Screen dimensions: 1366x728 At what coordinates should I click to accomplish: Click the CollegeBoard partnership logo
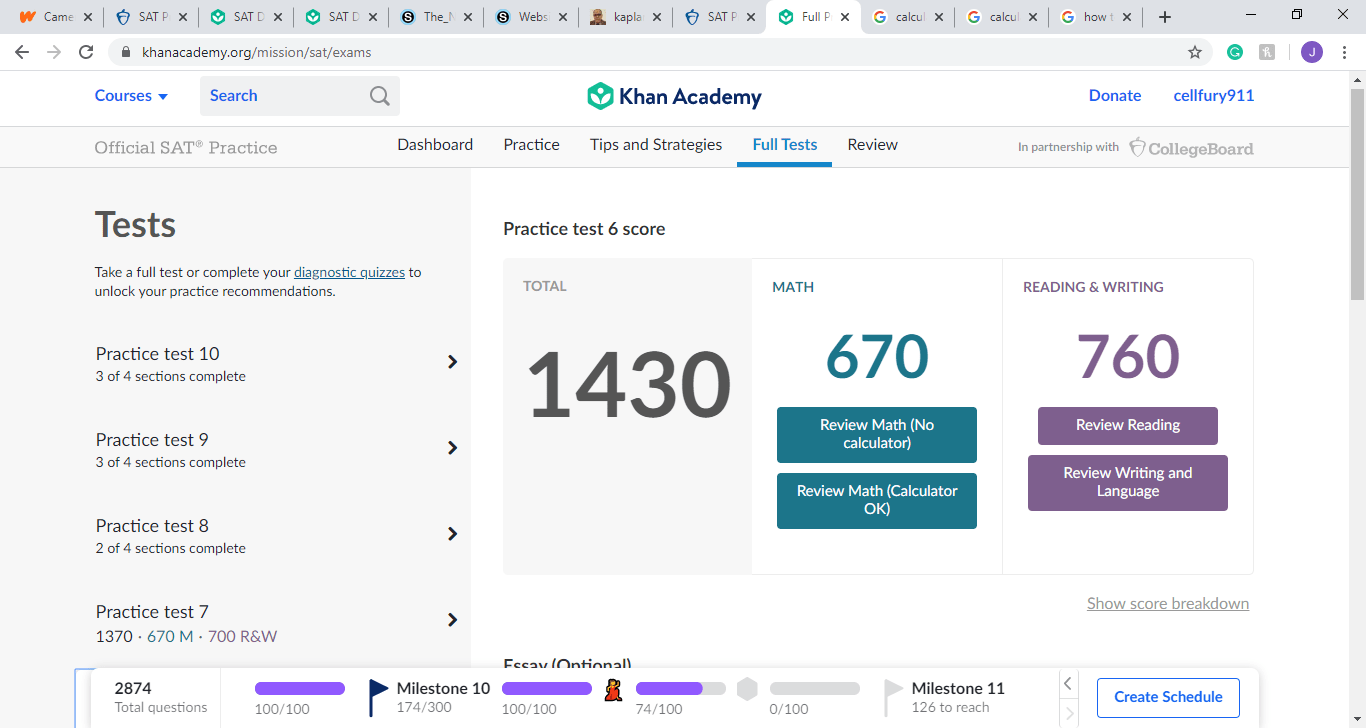coord(1191,148)
